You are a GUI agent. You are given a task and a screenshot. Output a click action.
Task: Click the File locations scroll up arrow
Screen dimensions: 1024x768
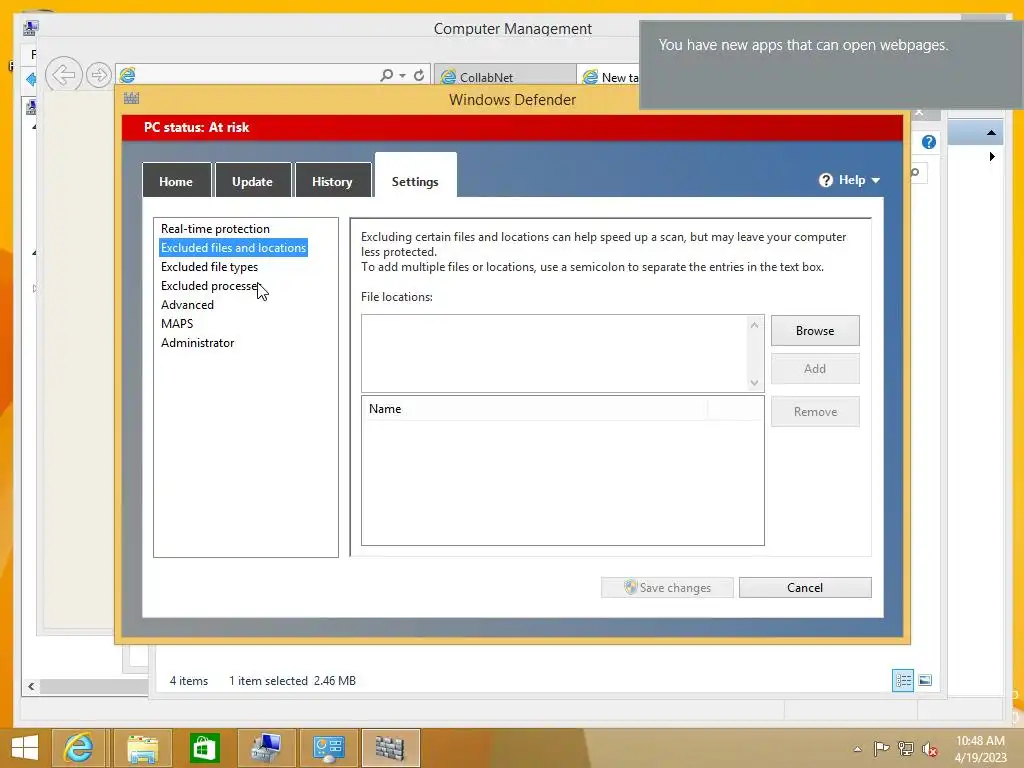pos(754,325)
